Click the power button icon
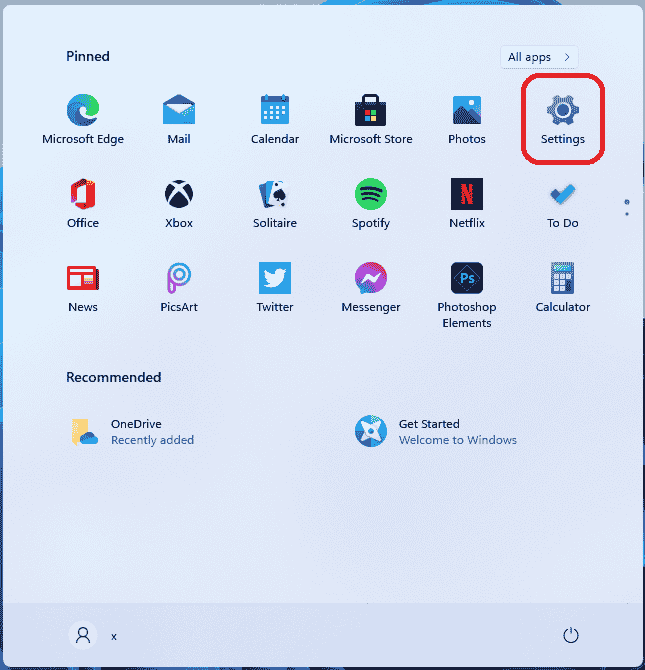 click(x=571, y=635)
